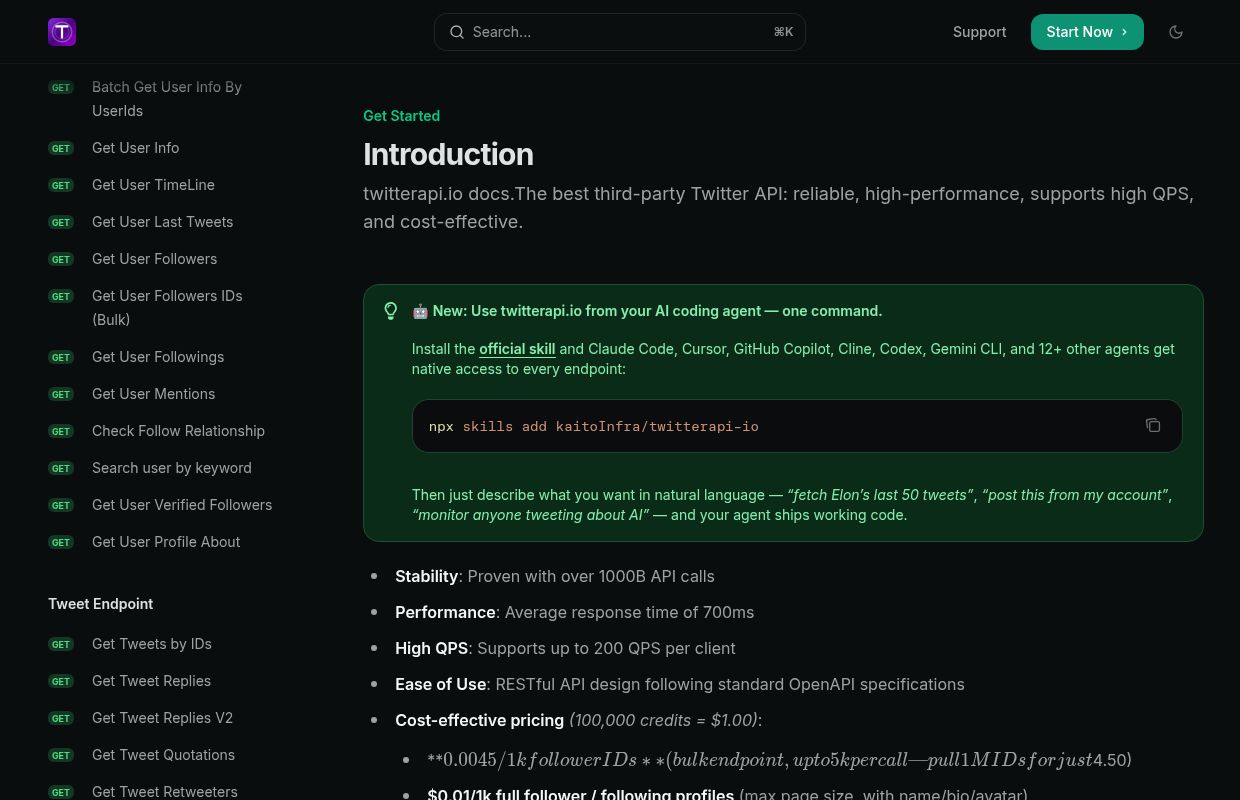
Task: Click the GET badge beside Get Tweet Quotations
Action: click(61, 755)
